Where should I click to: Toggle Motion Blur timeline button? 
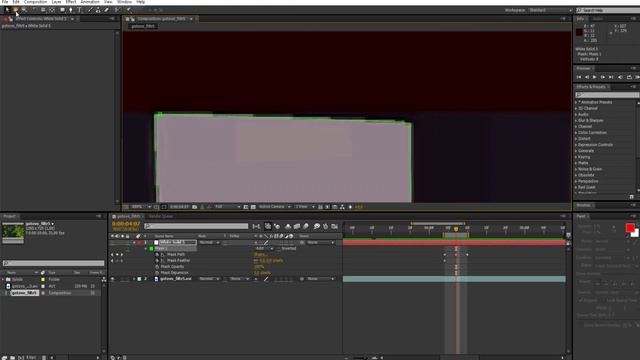(306, 226)
